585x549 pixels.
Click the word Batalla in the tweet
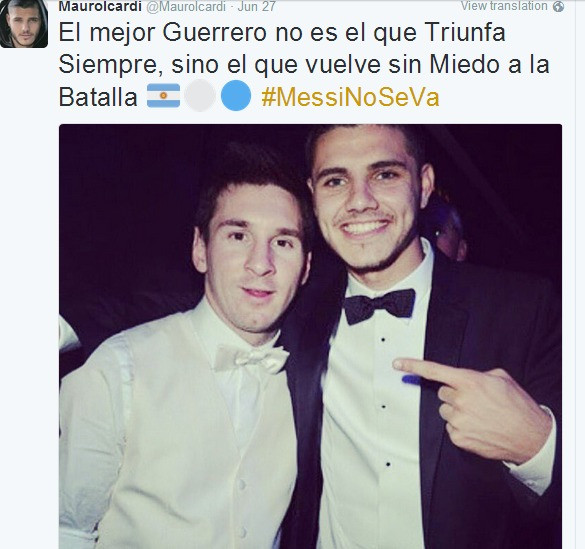[x=98, y=97]
